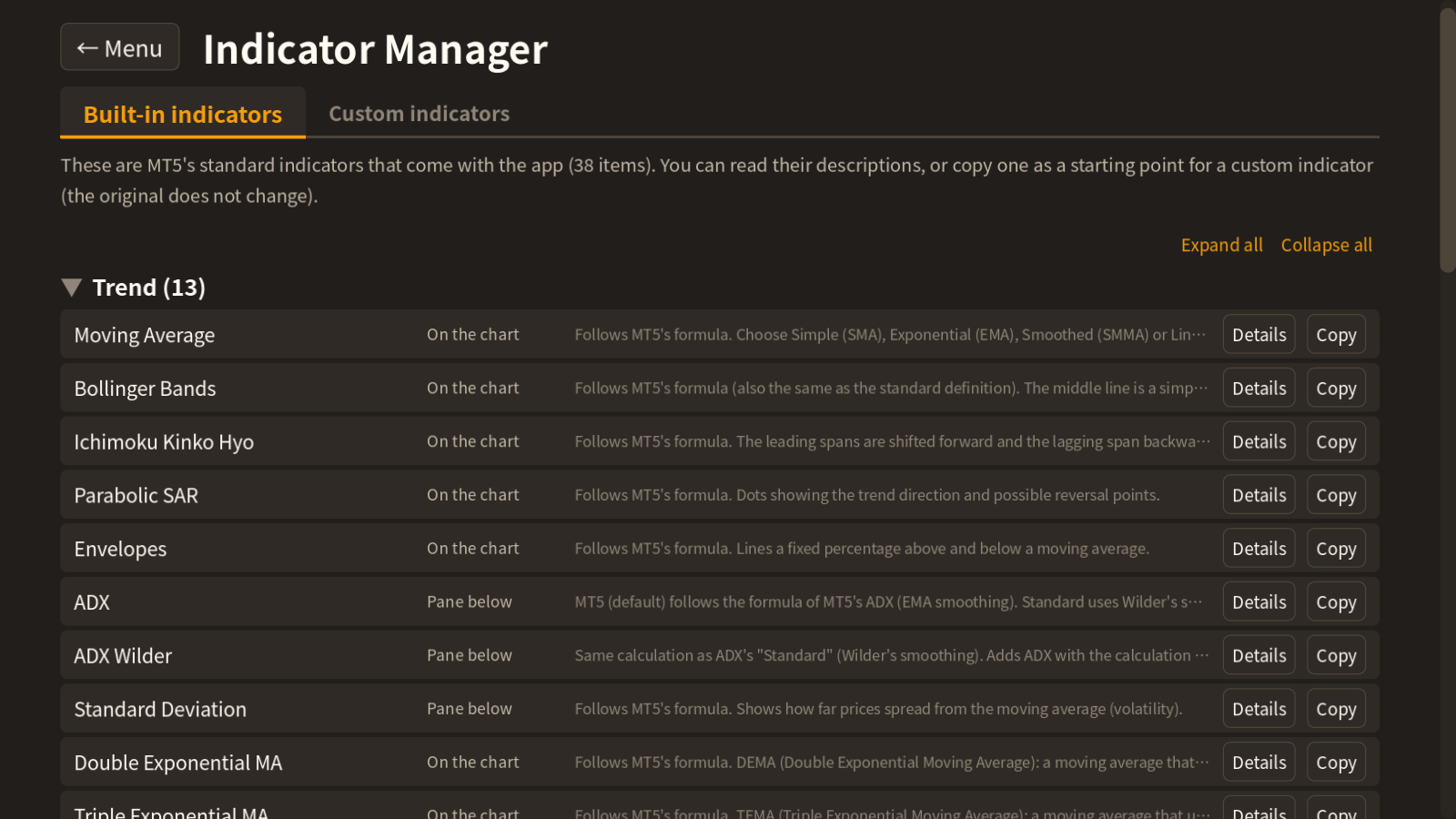1456x819 pixels.
Task: Select the Envelopes name text
Action: 120,549
